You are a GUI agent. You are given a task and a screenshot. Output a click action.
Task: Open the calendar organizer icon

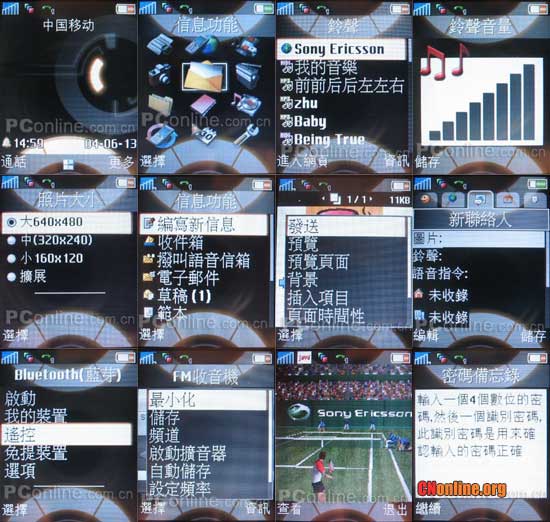click(x=204, y=135)
